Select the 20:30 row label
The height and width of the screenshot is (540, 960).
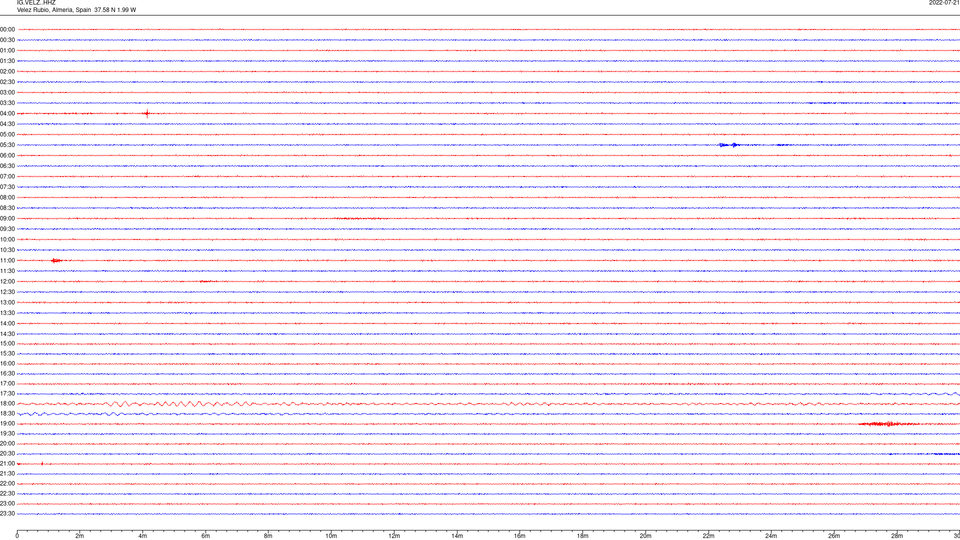(x=7, y=454)
